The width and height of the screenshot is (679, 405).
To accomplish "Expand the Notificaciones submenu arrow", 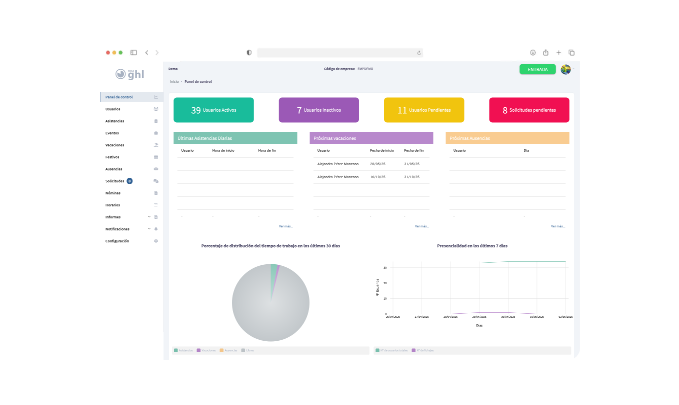I will pyautogui.click(x=149, y=229).
